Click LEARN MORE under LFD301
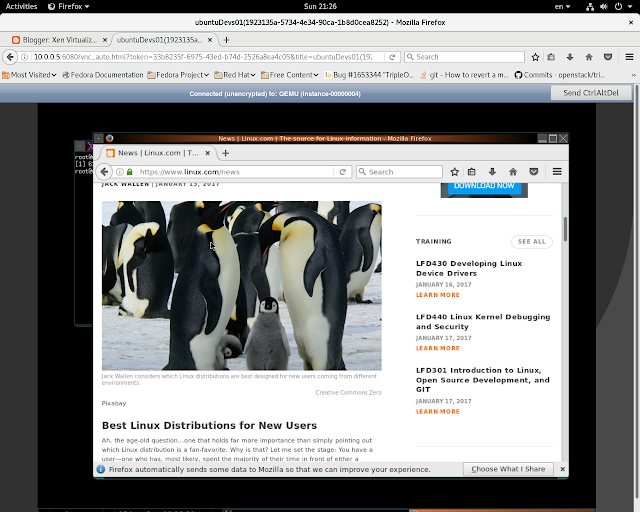Screen dimensions: 640x512 (438, 412)
